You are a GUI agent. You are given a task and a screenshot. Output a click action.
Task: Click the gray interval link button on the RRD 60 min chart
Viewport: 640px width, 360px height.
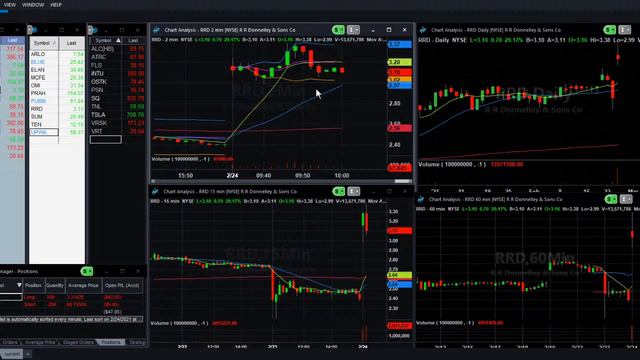[x=626, y=199]
